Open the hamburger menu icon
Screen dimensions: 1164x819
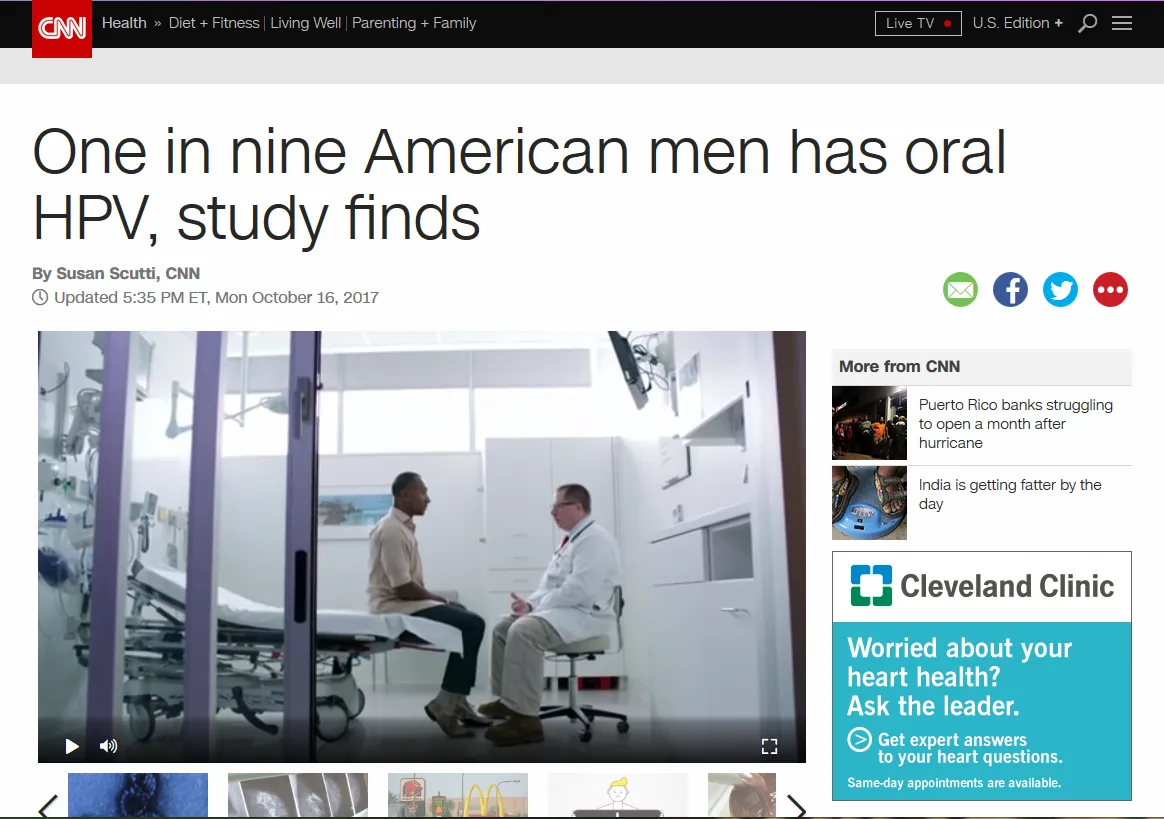coord(1122,23)
